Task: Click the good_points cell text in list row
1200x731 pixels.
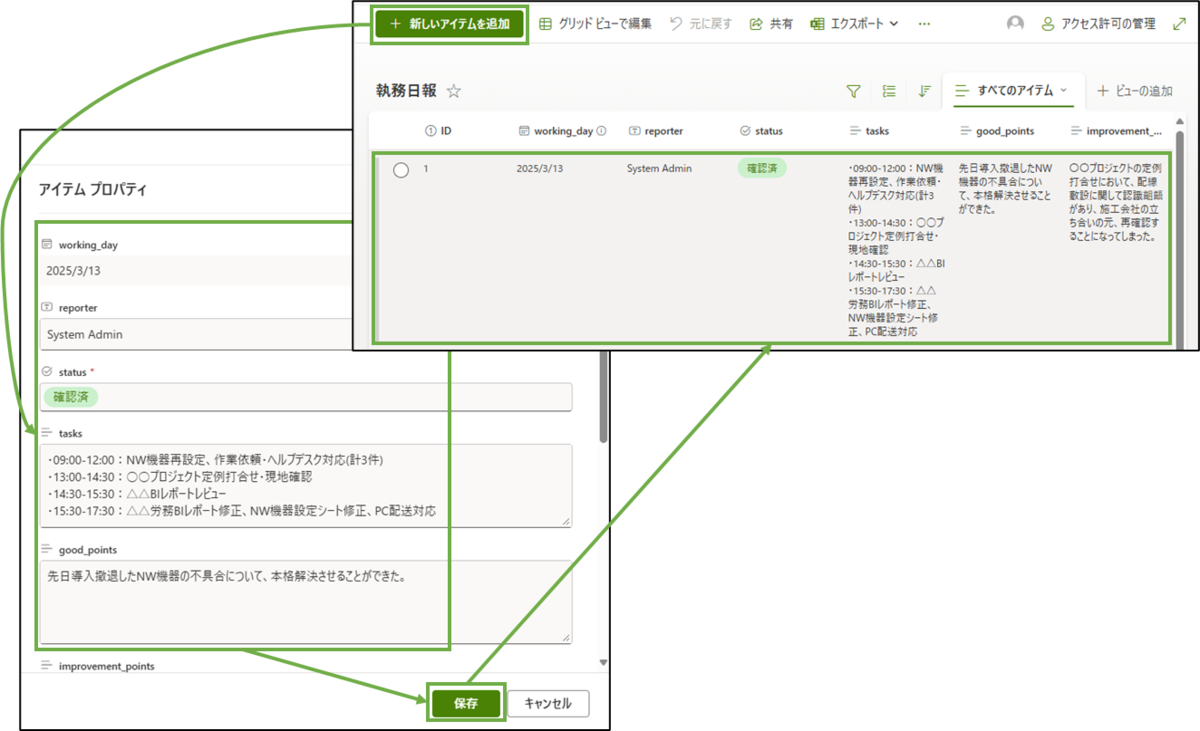Action: pos(1005,190)
